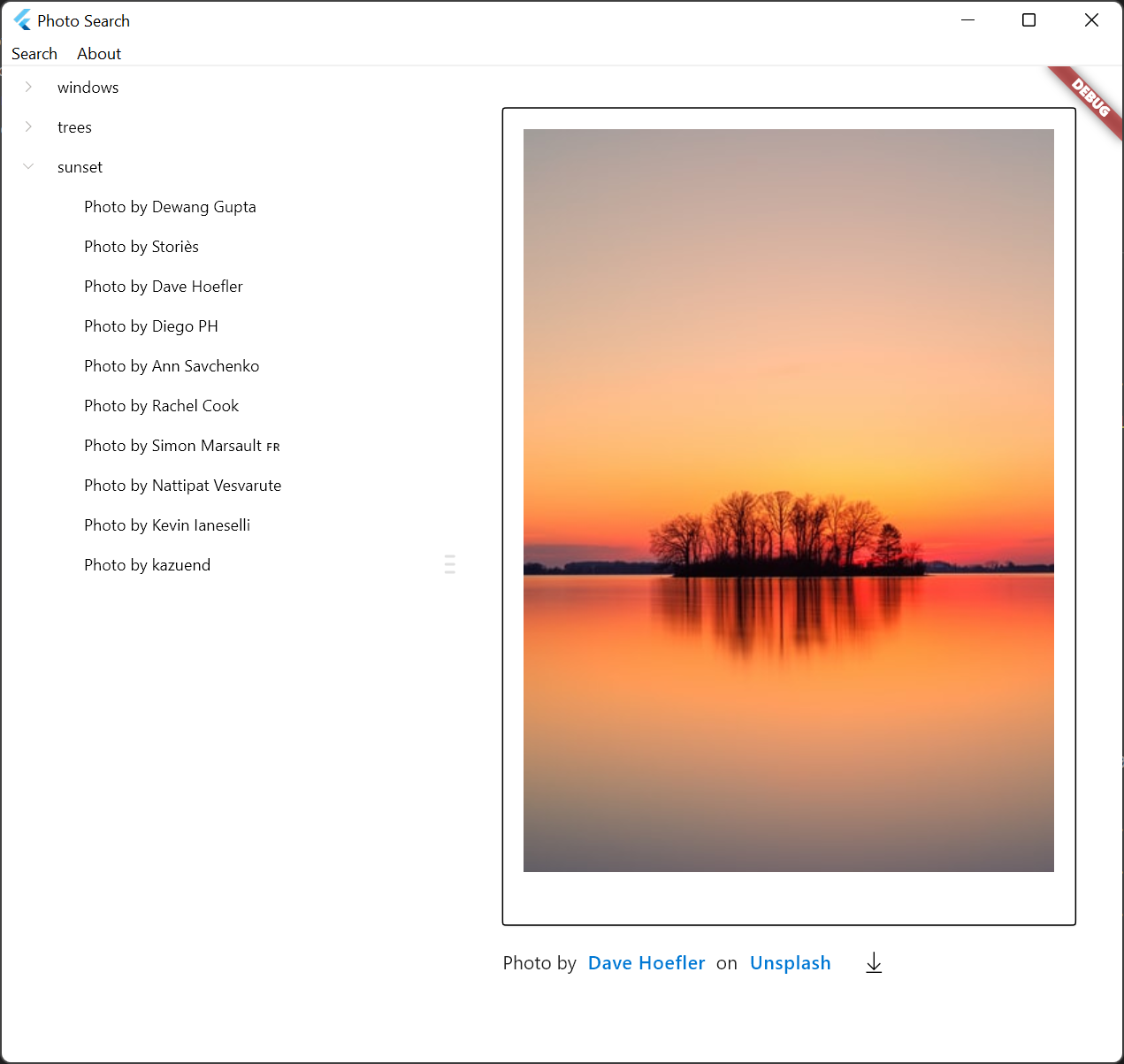Image resolution: width=1124 pixels, height=1064 pixels.
Task: Select Photo by kazuend
Action: [148, 565]
